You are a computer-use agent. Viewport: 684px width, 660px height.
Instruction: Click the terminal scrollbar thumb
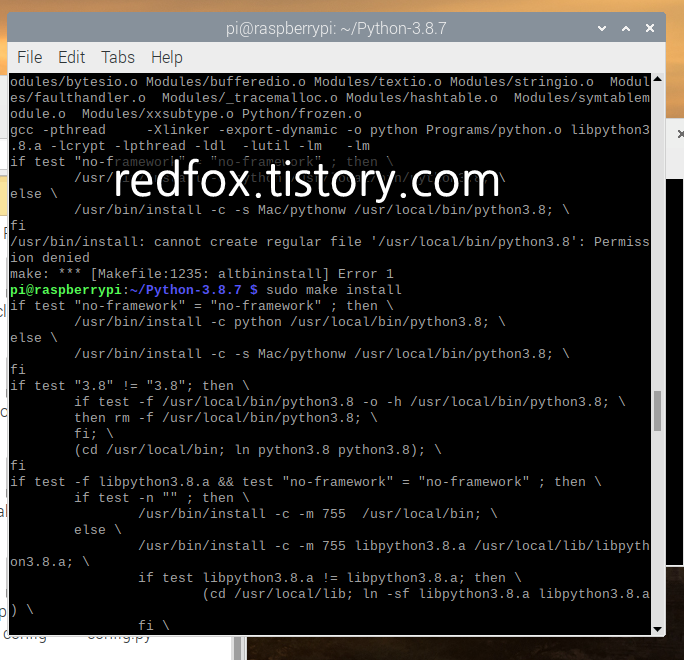pos(657,411)
